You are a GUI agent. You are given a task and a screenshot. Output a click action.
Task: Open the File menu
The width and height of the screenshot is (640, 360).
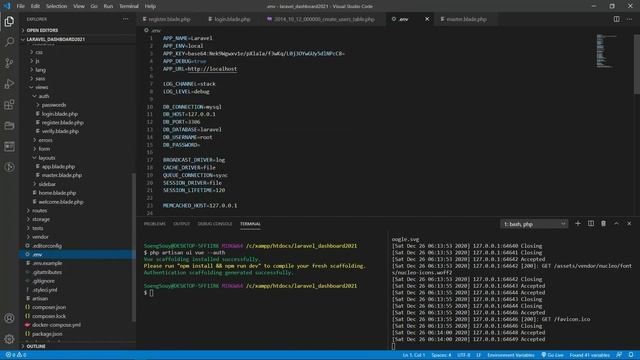20,6
